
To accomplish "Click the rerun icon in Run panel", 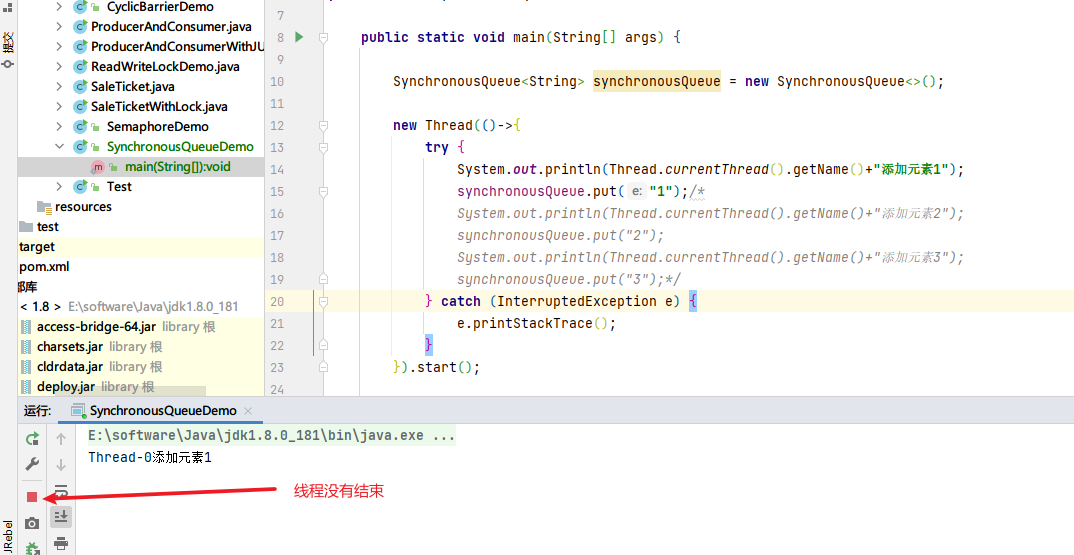I will click(x=32, y=438).
